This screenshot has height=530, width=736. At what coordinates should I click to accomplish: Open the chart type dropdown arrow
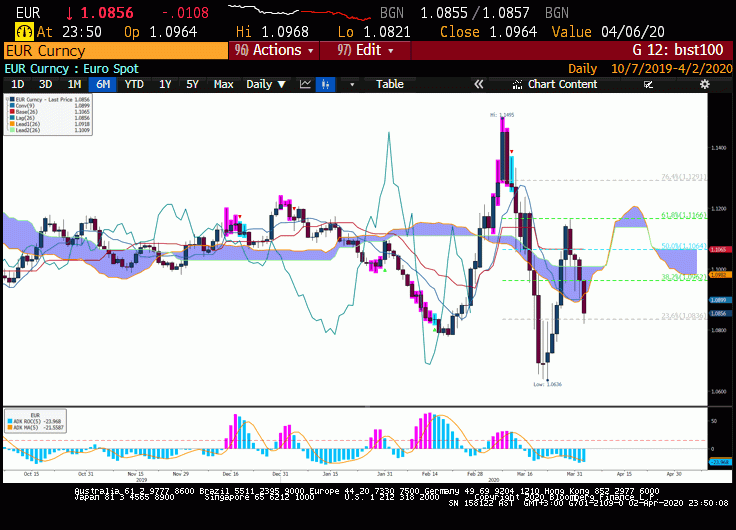[x=352, y=84]
